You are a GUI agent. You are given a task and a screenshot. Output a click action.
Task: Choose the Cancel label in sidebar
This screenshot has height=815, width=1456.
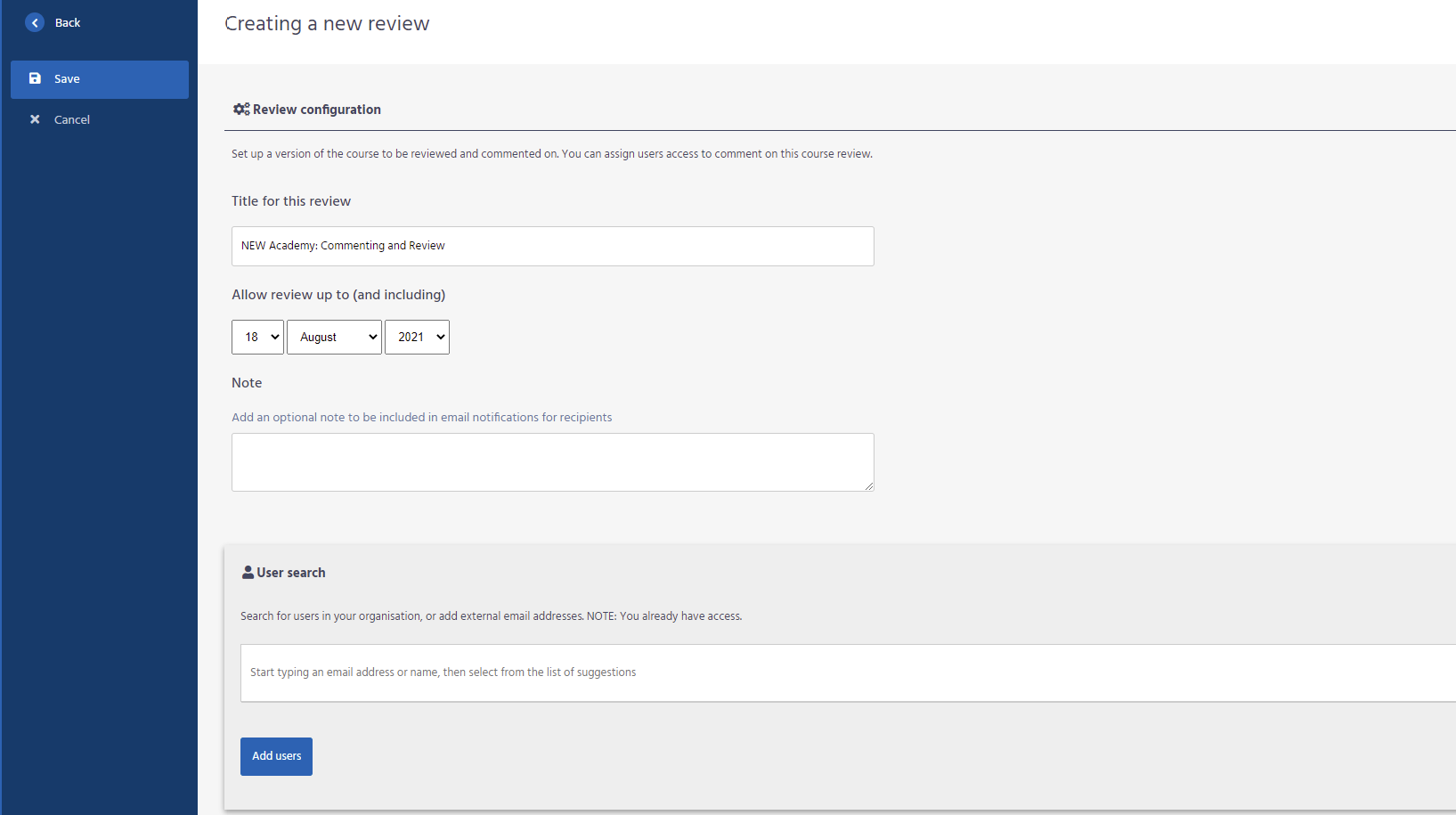point(72,120)
